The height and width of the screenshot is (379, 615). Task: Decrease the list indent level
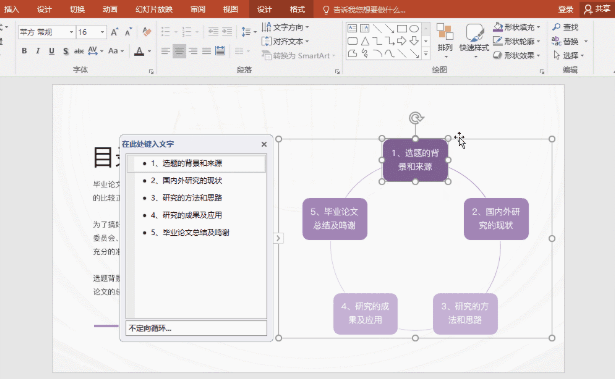213,32
